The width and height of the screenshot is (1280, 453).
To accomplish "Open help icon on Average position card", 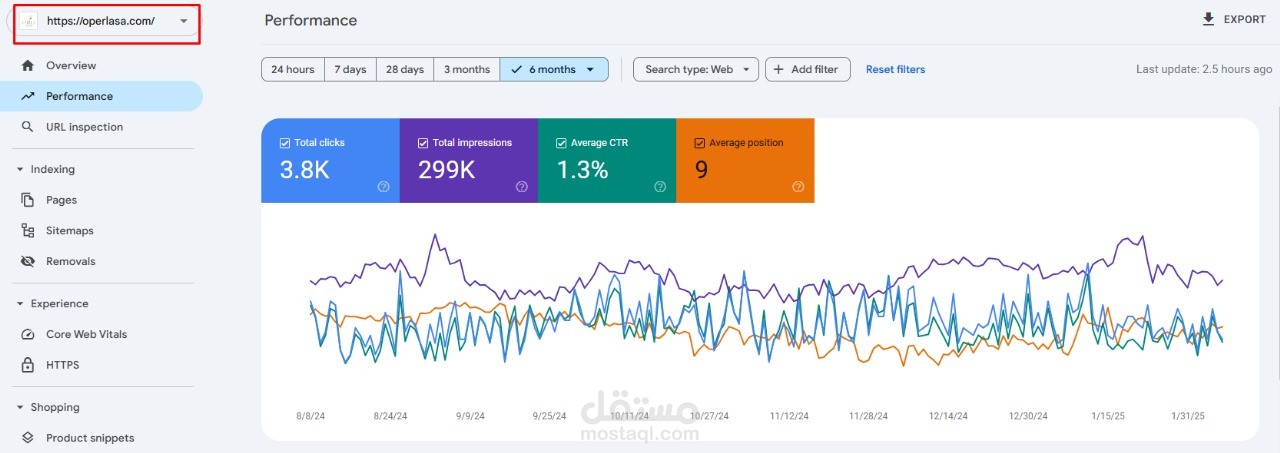I will (x=798, y=187).
